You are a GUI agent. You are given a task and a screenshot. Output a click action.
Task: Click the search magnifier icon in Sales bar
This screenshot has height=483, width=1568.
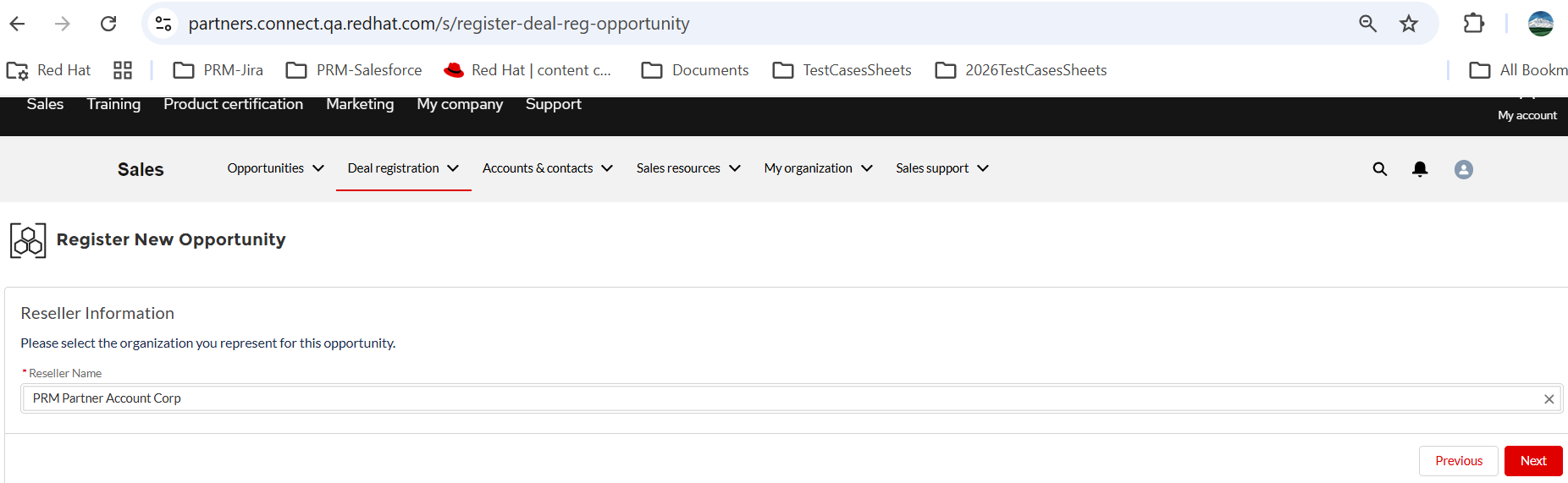click(x=1379, y=169)
